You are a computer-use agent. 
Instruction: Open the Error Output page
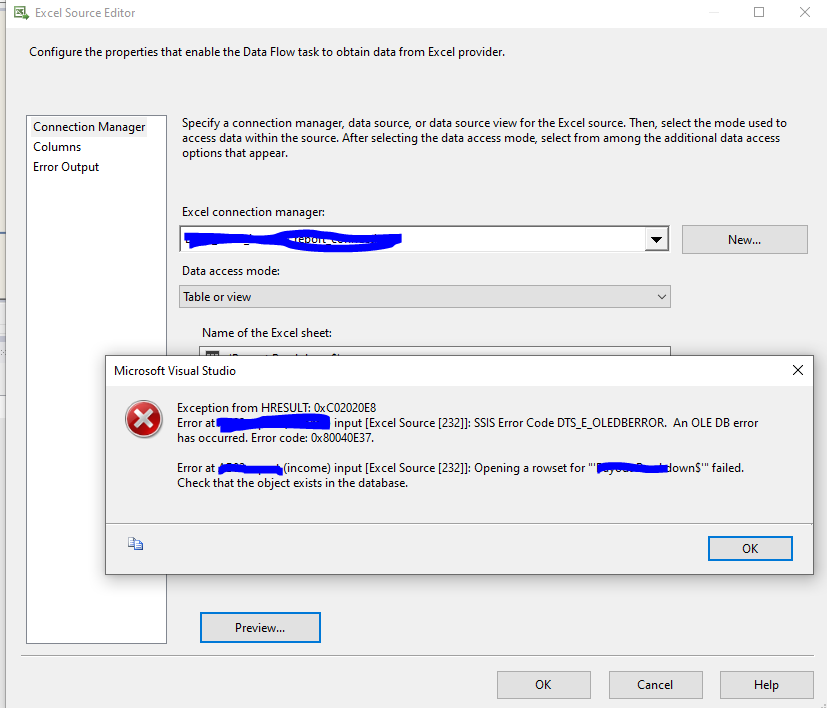point(66,167)
